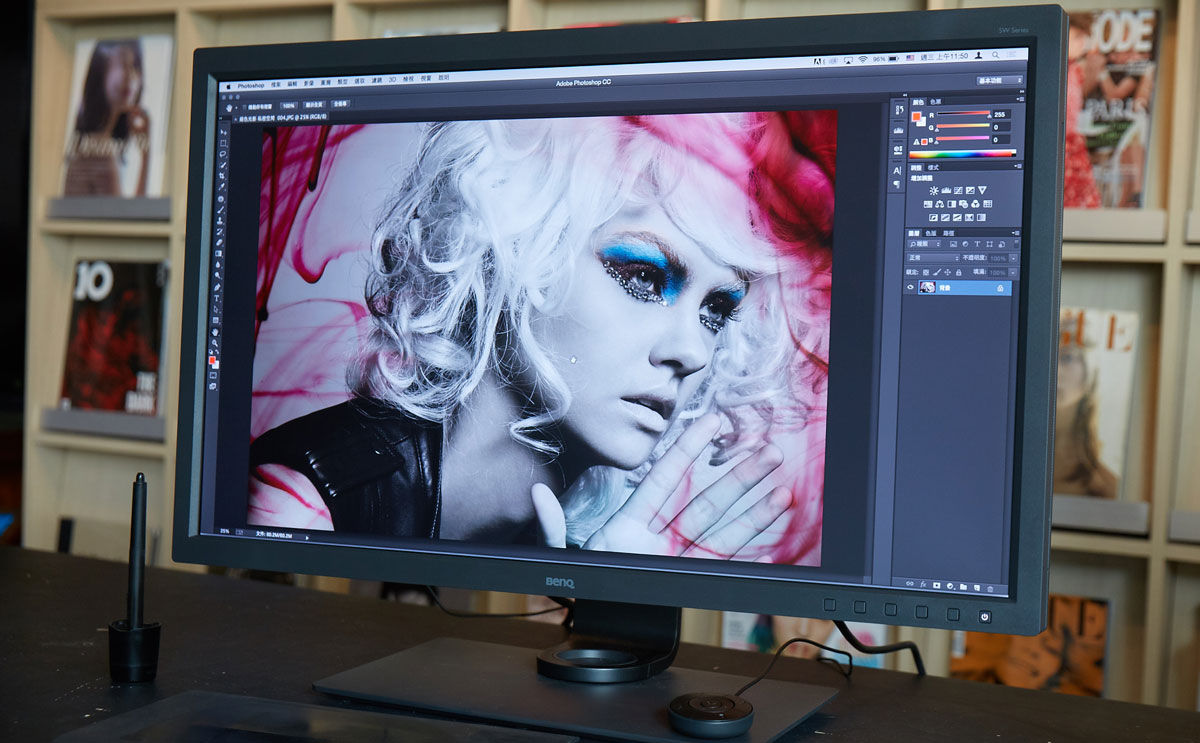Select the Quick Selection tool
1200x743 pixels.
[x=223, y=165]
